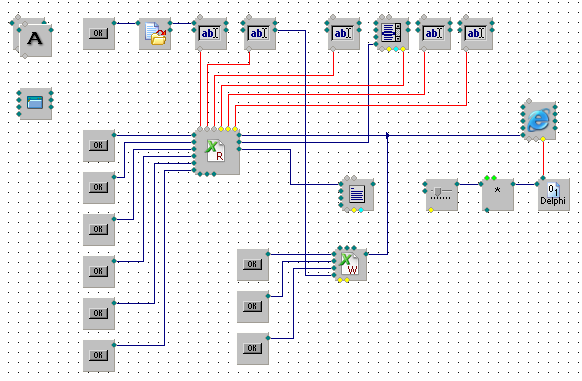The width and height of the screenshot is (582, 381).
Task: Select the main form window component
Action: [35, 104]
